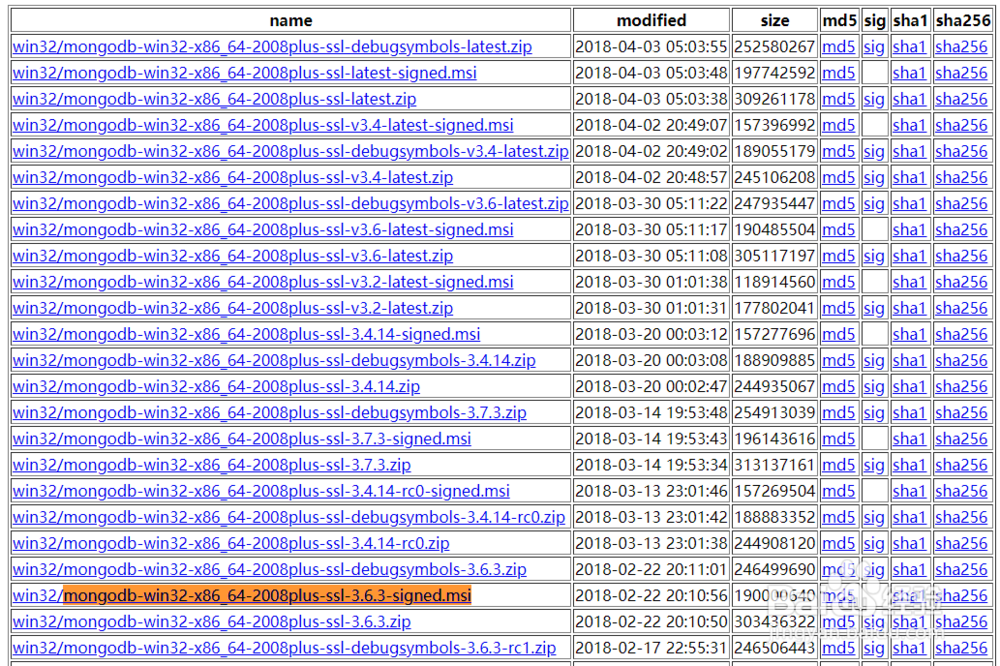Click the 'name' column header
This screenshot has height=666, width=1000.
(x=291, y=20)
